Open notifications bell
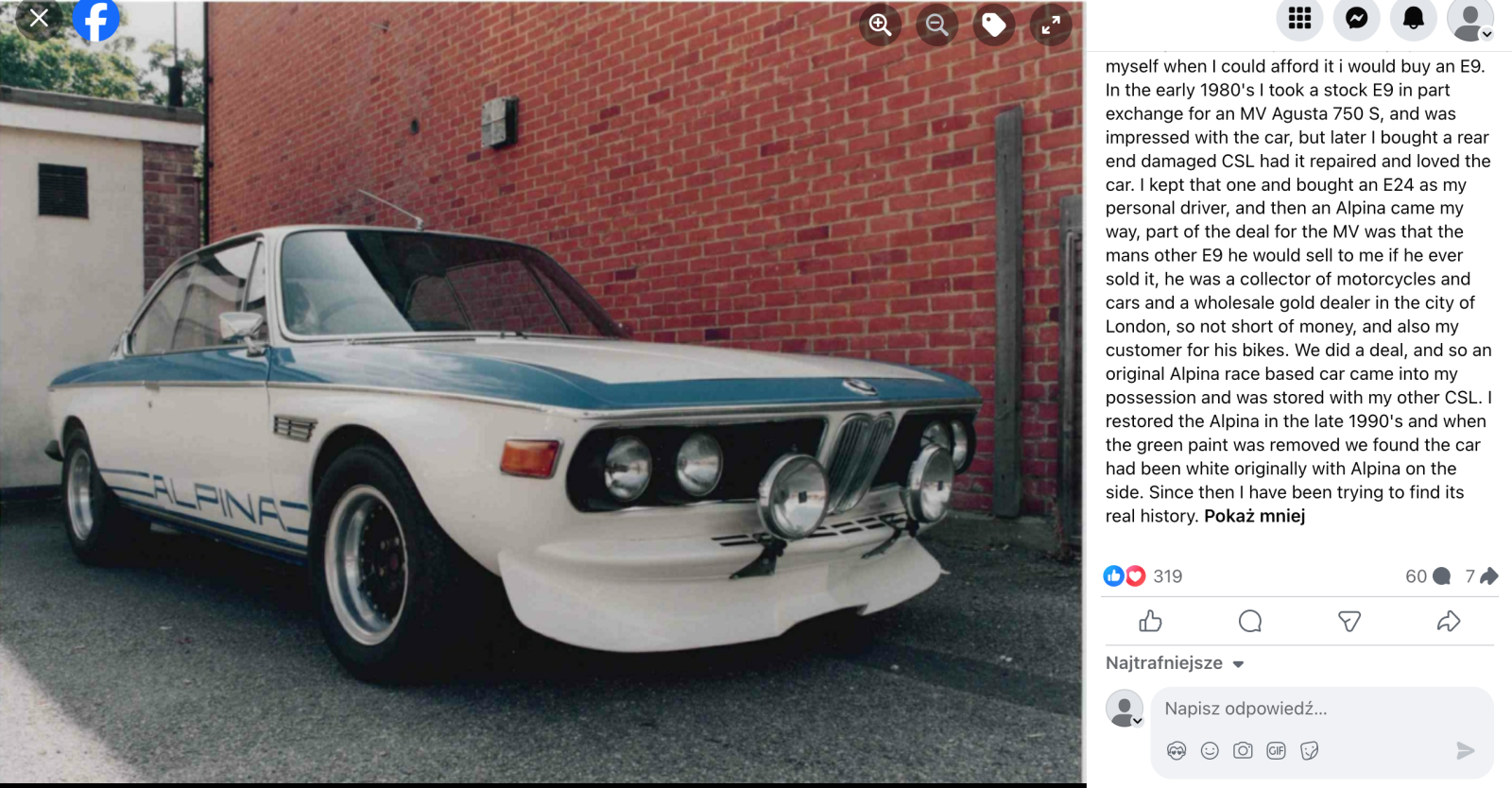 click(x=1414, y=18)
